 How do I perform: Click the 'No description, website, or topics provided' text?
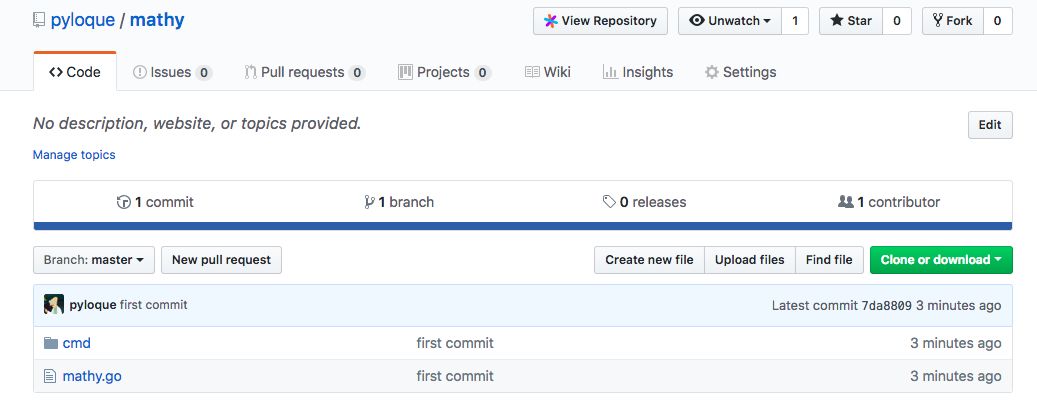tap(197, 123)
